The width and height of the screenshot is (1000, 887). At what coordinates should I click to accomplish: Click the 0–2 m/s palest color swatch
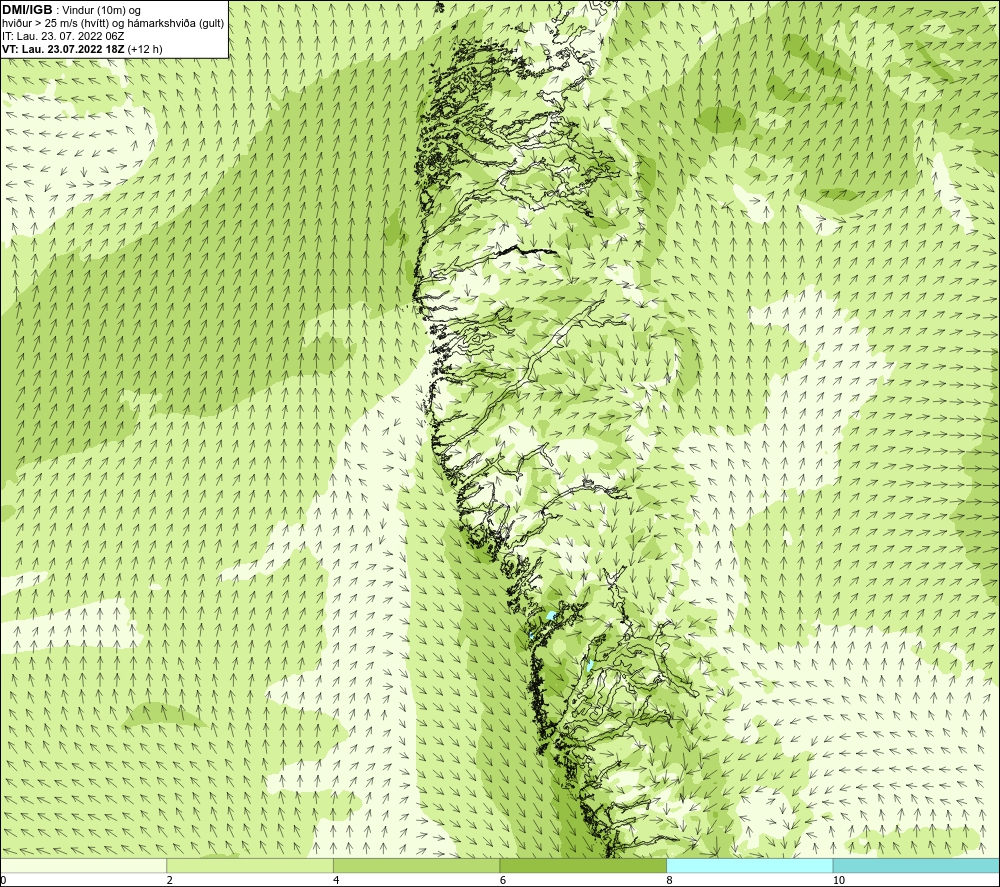tap(84, 865)
